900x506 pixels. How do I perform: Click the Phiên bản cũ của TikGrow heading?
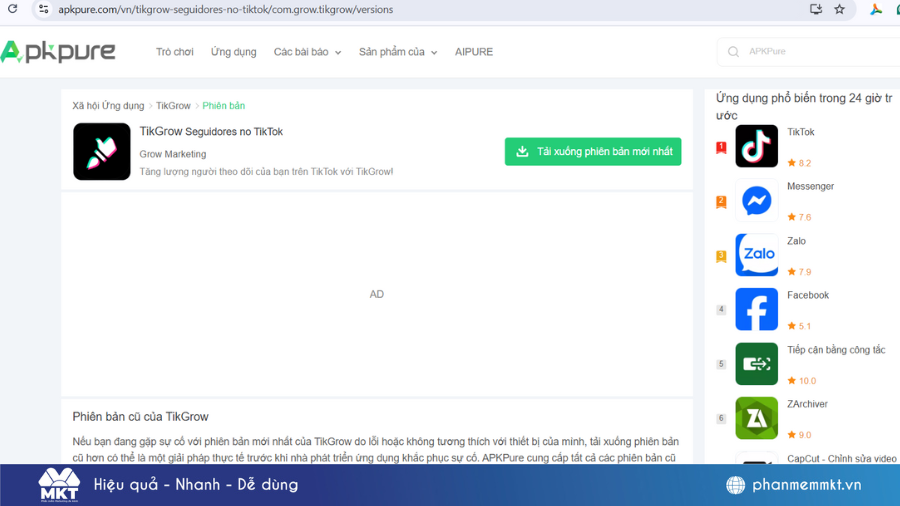click(140, 417)
